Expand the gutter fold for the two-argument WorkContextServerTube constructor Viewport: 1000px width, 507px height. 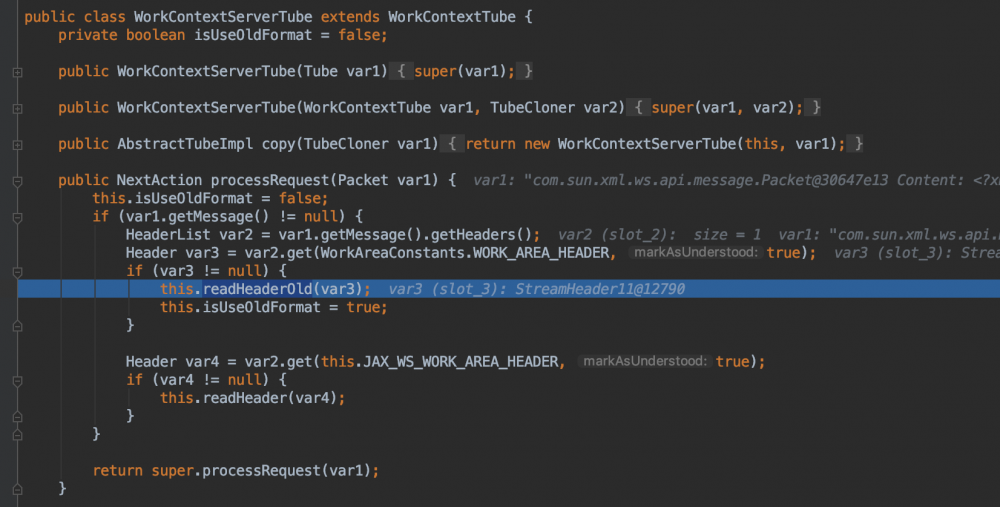[x=17, y=109]
